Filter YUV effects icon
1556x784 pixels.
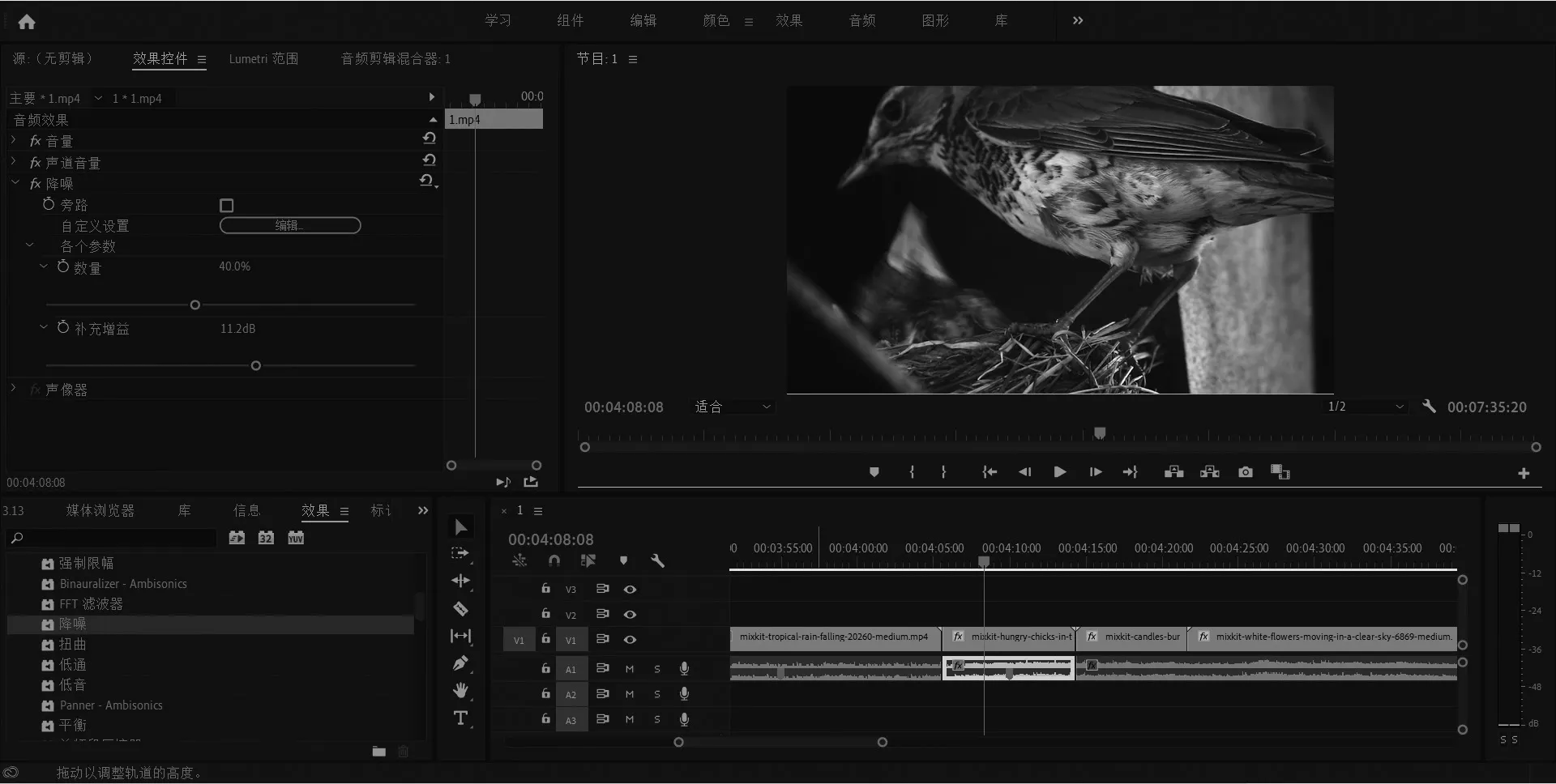coord(296,538)
